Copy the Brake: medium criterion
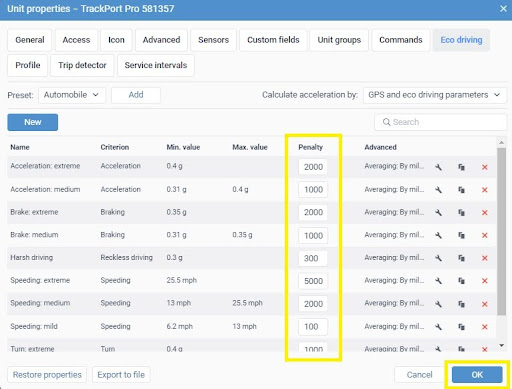Screen dimensions: 512x389 pos(461,235)
